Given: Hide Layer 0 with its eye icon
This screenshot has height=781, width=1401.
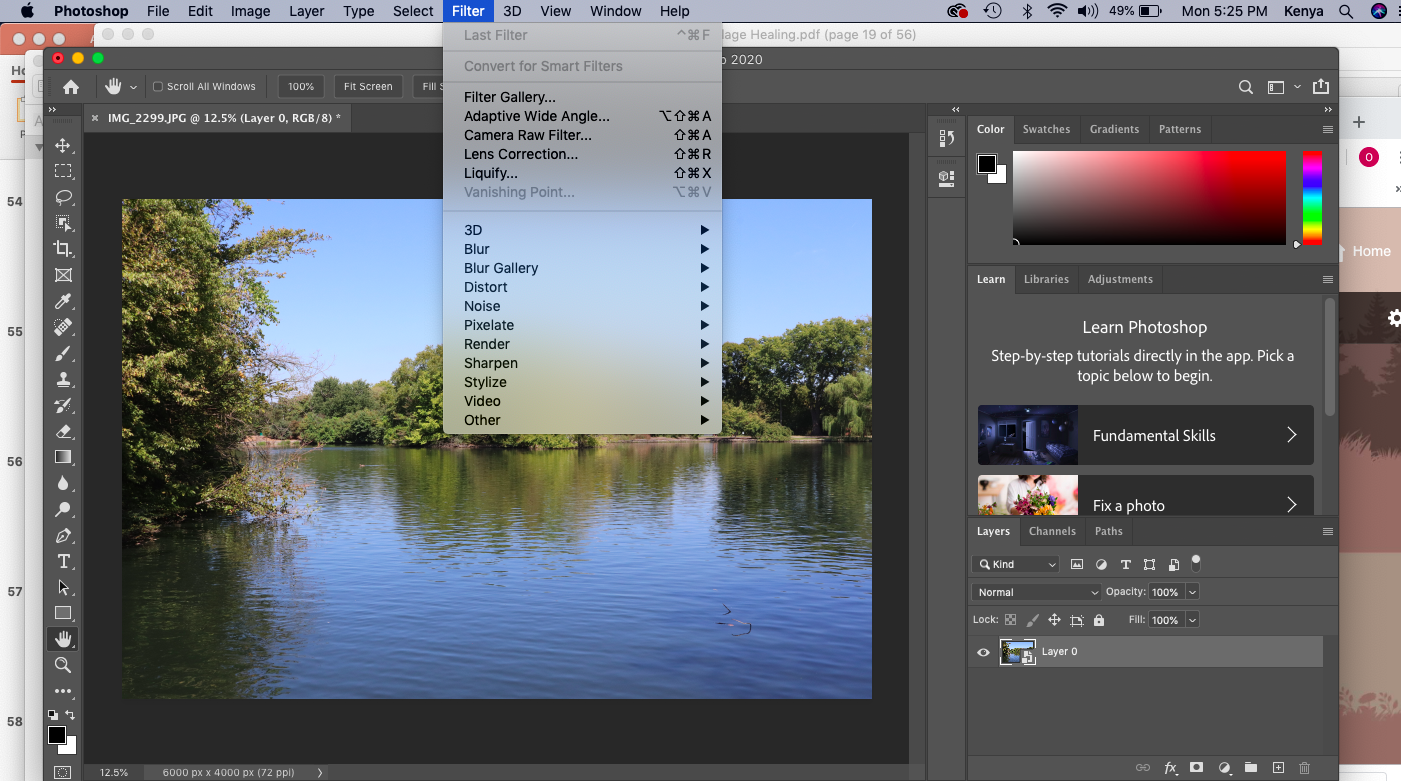Looking at the screenshot, I should click(x=983, y=651).
